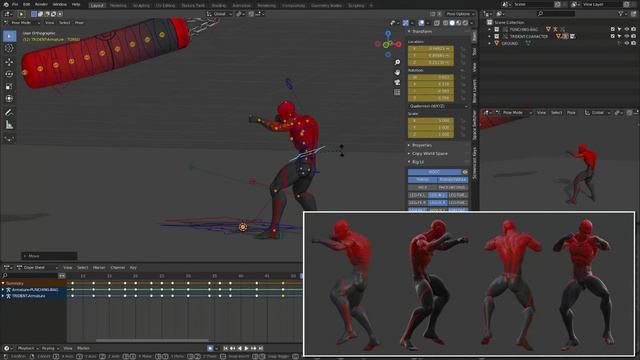Open the Window menu
The image size is (640, 360).
pyautogui.click(x=60, y=4)
